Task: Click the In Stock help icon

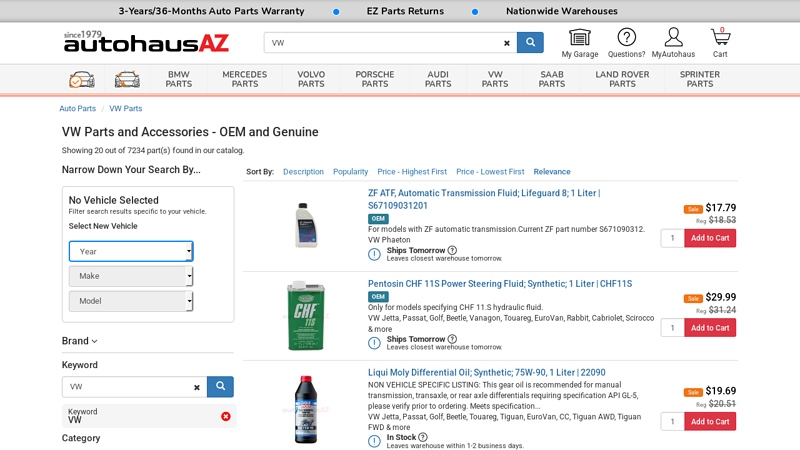Action: click(423, 437)
